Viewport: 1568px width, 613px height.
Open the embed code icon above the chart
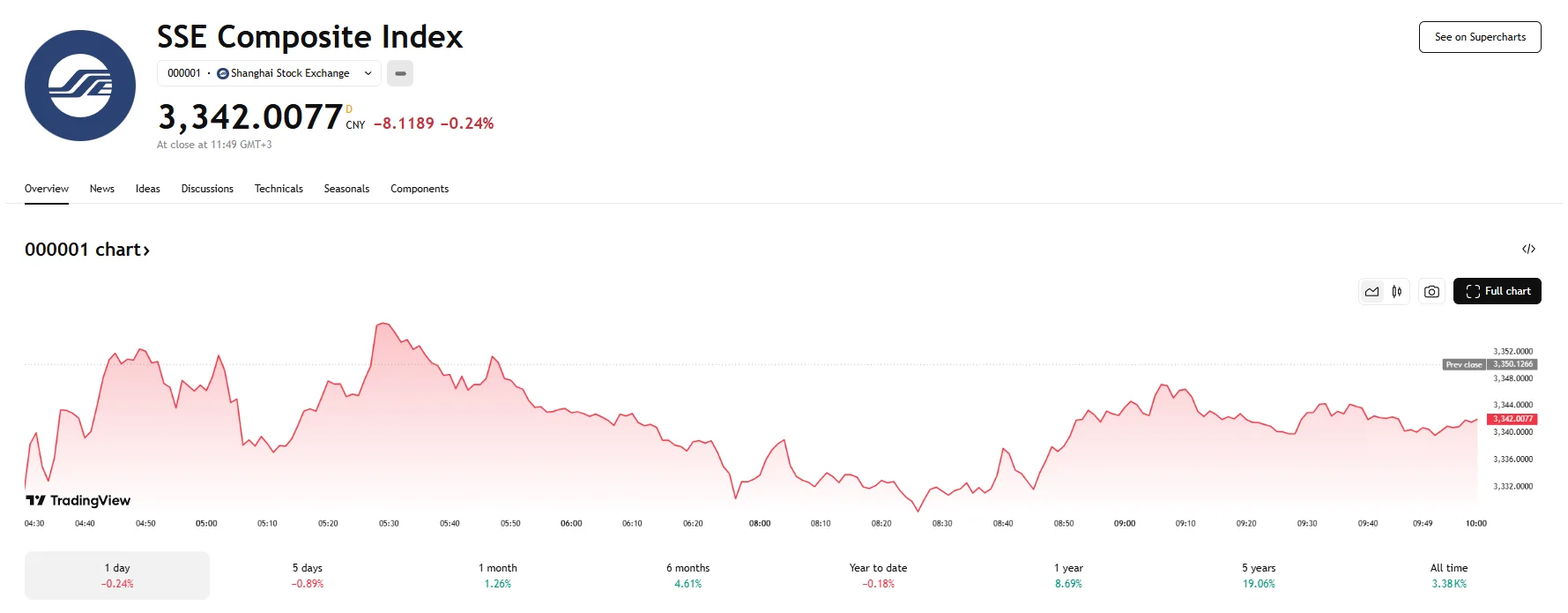pos(1527,249)
